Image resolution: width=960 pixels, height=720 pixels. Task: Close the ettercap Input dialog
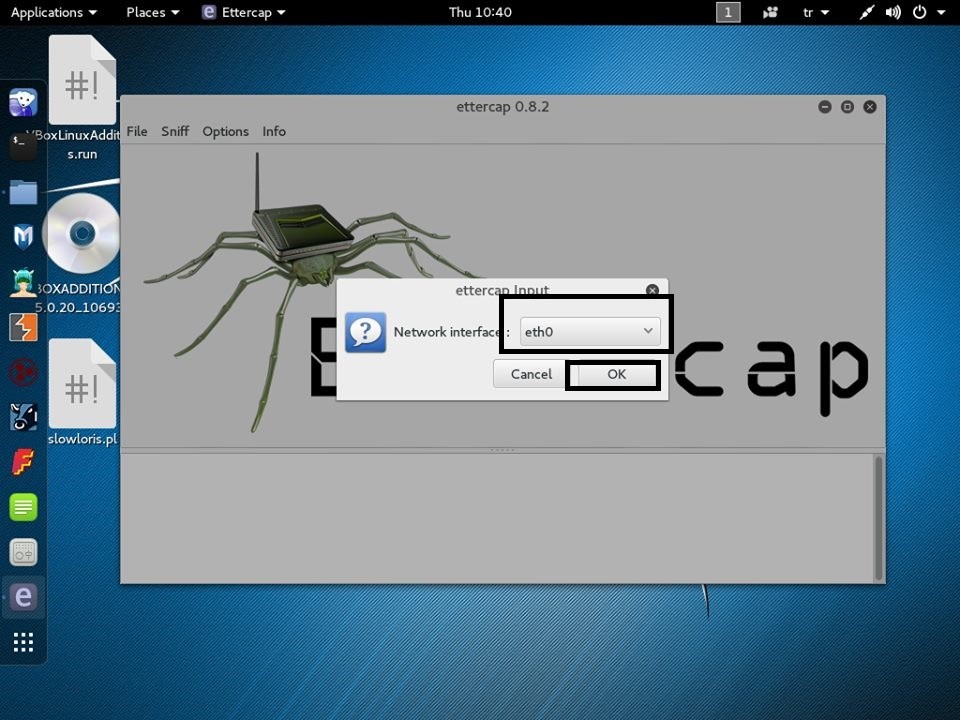tap(653, 290)
